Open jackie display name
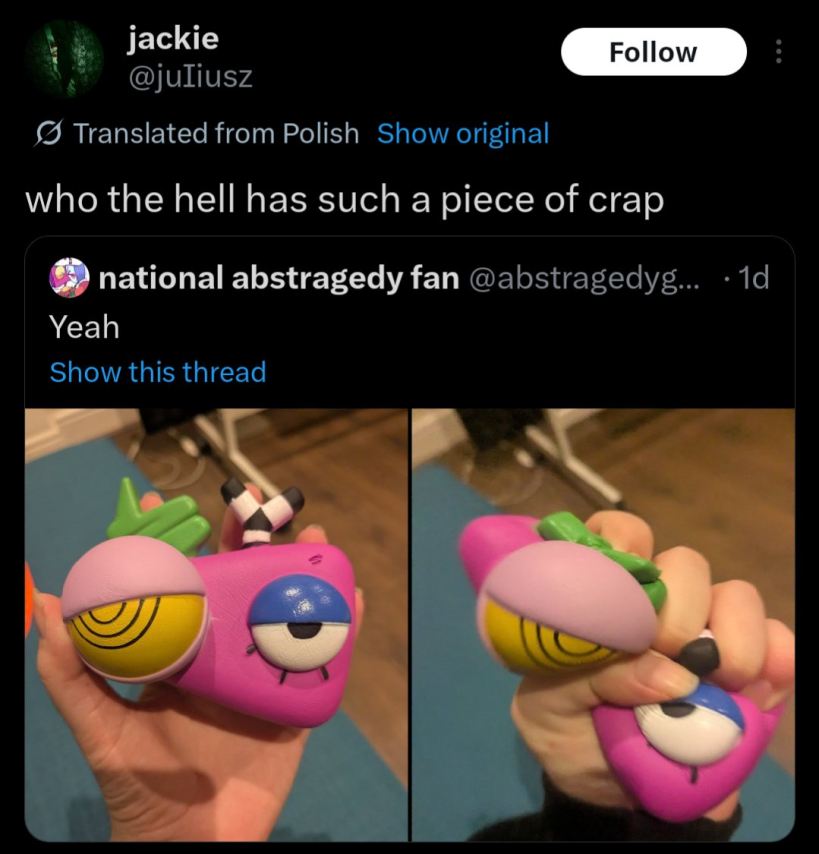The width and height of the screenshot is (819, 854). (173, 38)
